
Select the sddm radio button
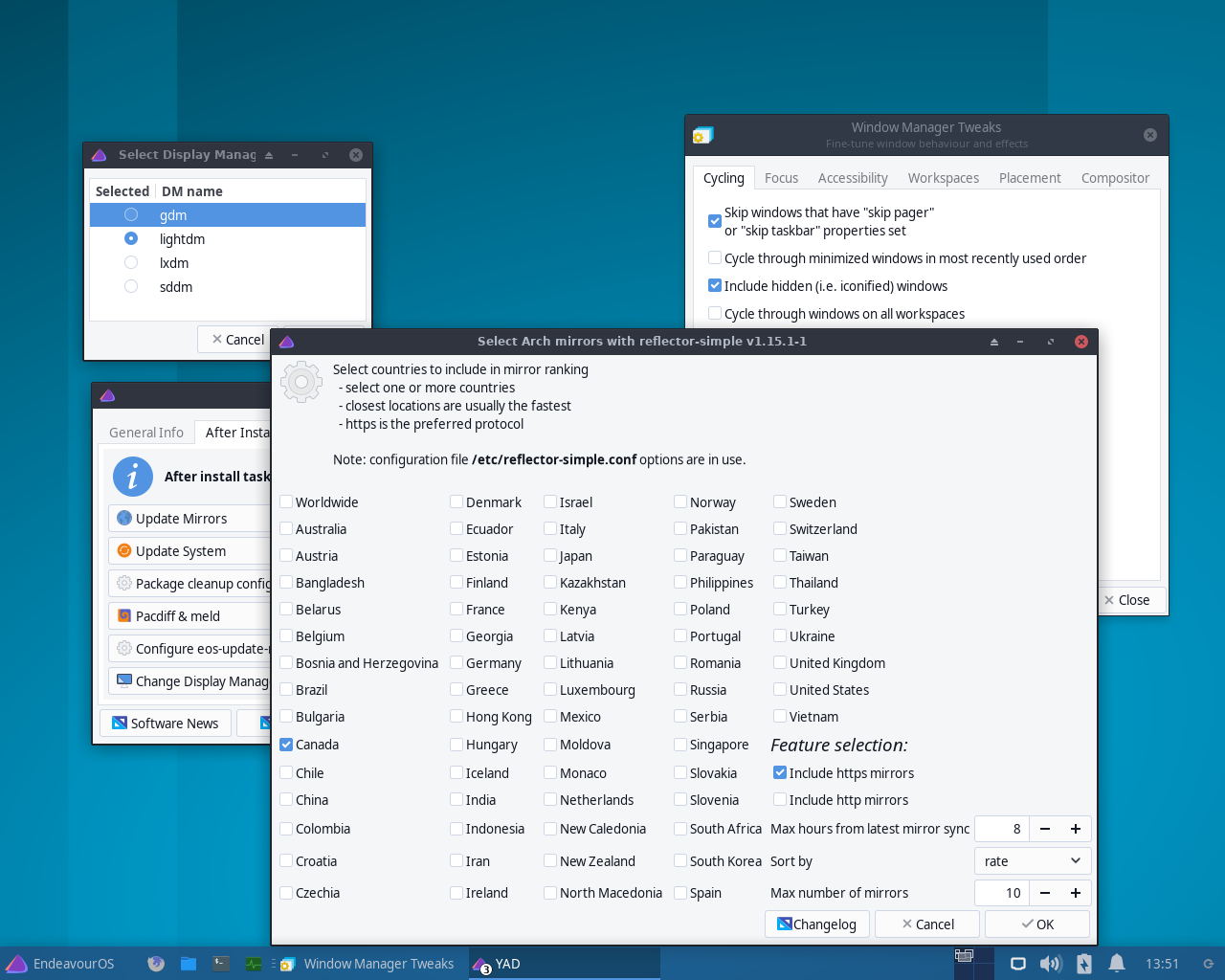pyautogui.click(x=131, y=286)
